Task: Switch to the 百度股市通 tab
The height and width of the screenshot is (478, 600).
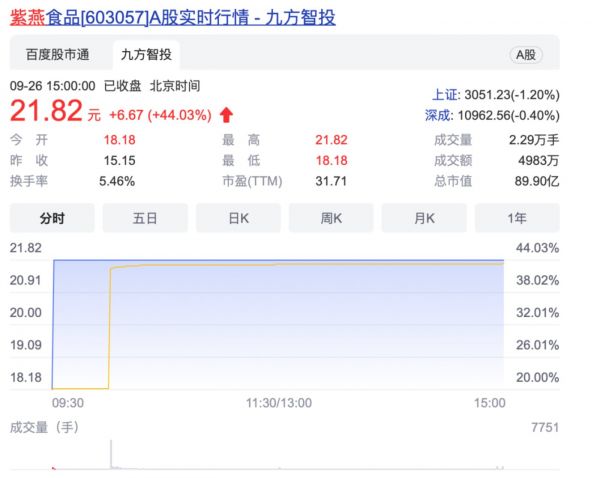Action: coord(57,54)
